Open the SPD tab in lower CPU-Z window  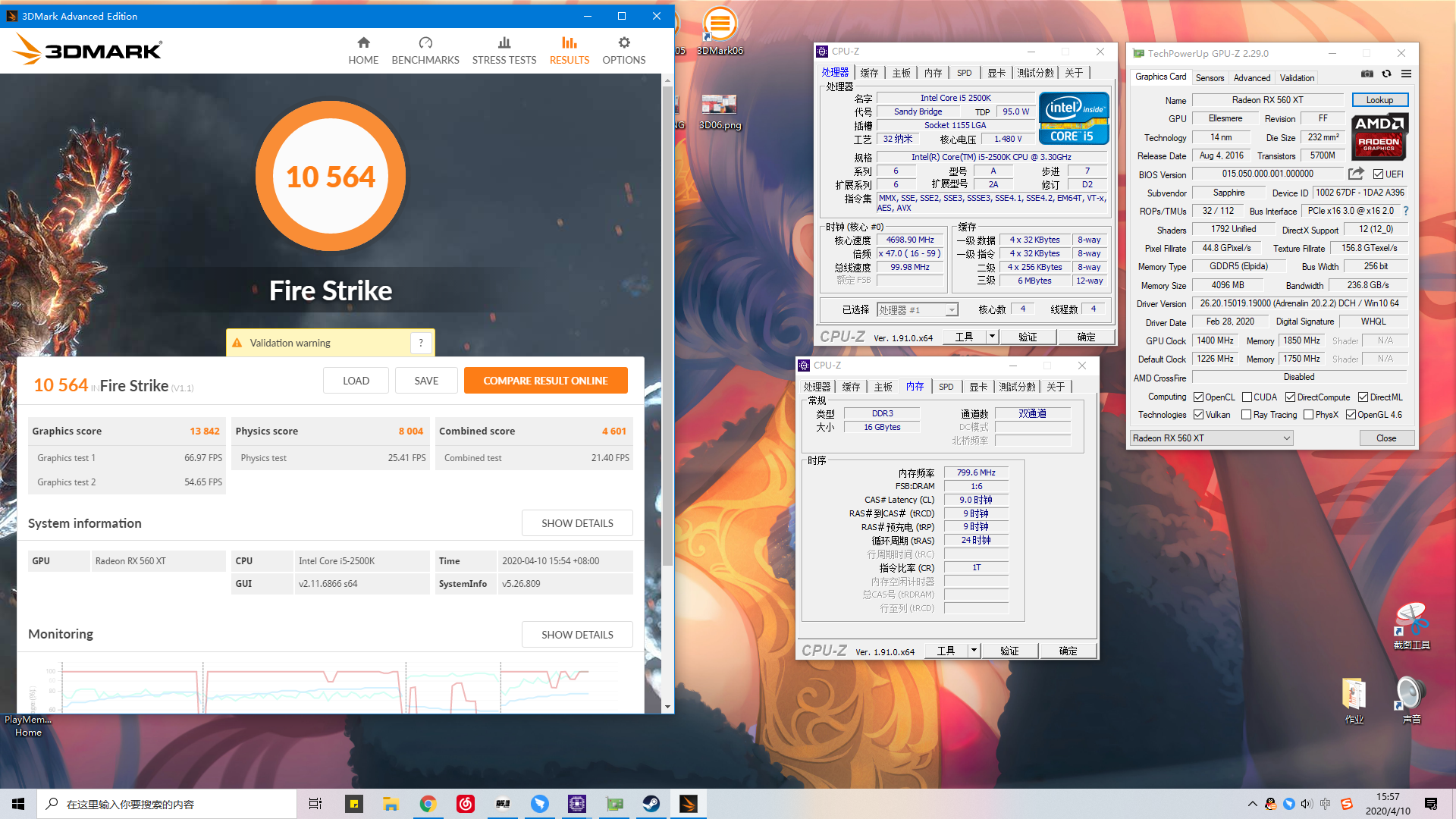[x=946, y=387]
